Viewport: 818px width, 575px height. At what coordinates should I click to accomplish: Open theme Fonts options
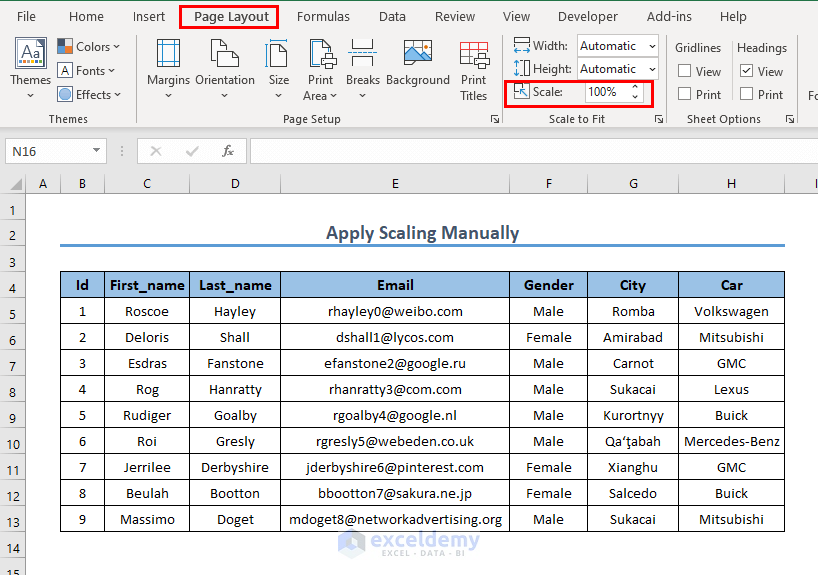click(x=89, y=71)
